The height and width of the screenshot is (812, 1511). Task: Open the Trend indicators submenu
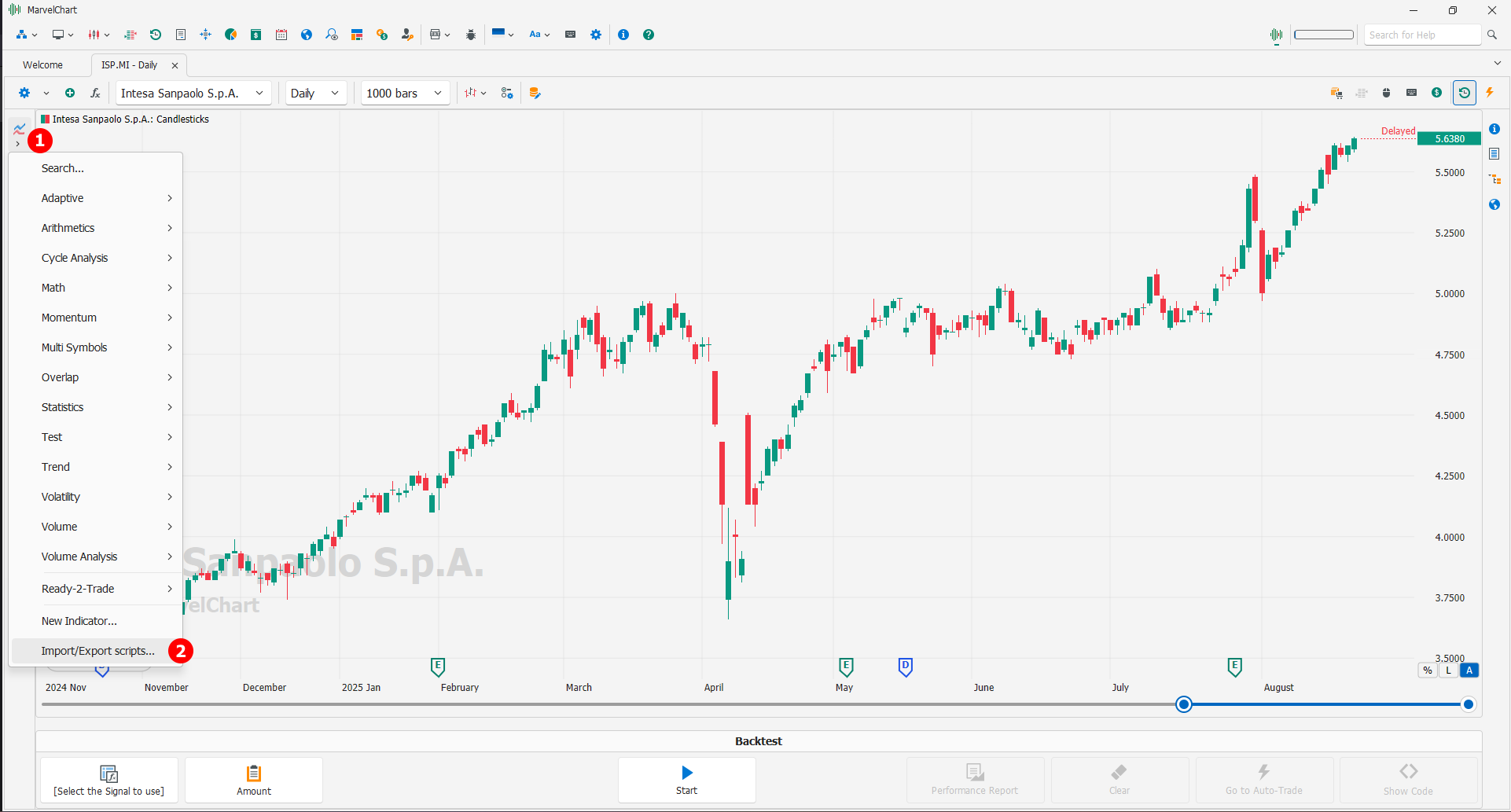point(96,467)
